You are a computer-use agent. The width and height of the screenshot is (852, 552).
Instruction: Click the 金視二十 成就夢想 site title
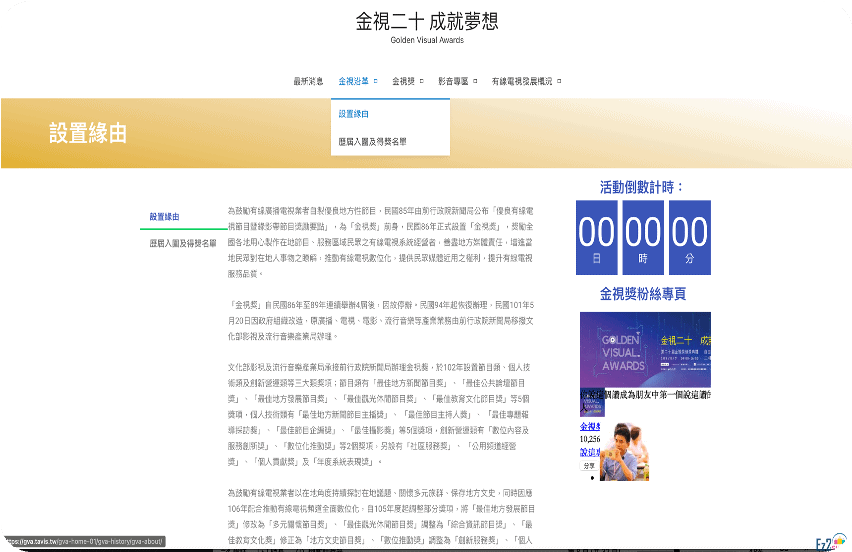(426, 22)
